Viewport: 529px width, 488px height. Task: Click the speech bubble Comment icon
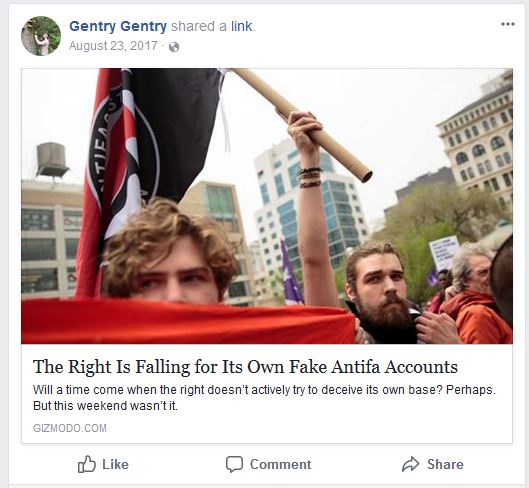(234, 464)
